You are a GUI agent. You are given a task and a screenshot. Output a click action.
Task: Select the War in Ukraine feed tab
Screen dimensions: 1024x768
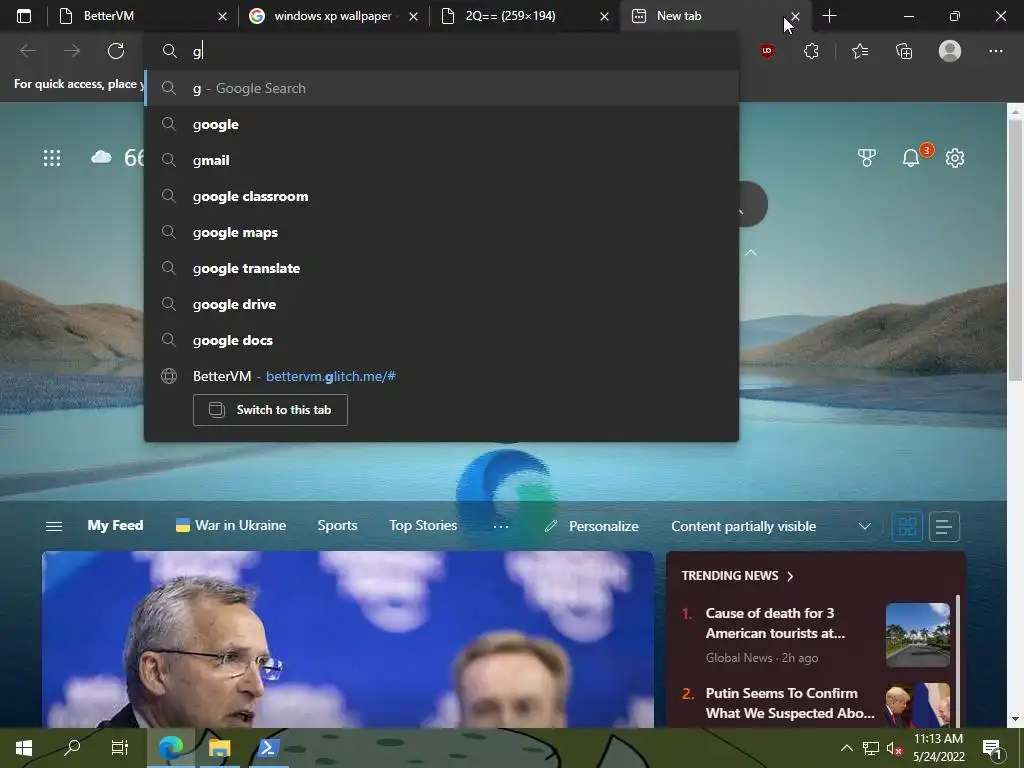(231, 526)
